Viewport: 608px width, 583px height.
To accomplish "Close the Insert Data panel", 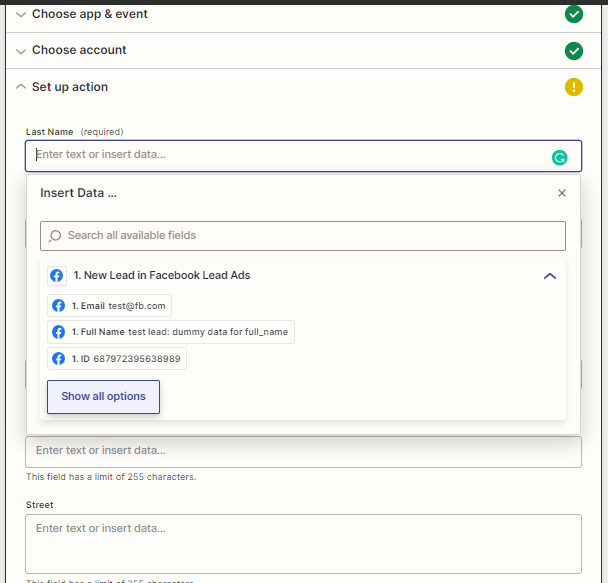I will [x=561, y=193].
